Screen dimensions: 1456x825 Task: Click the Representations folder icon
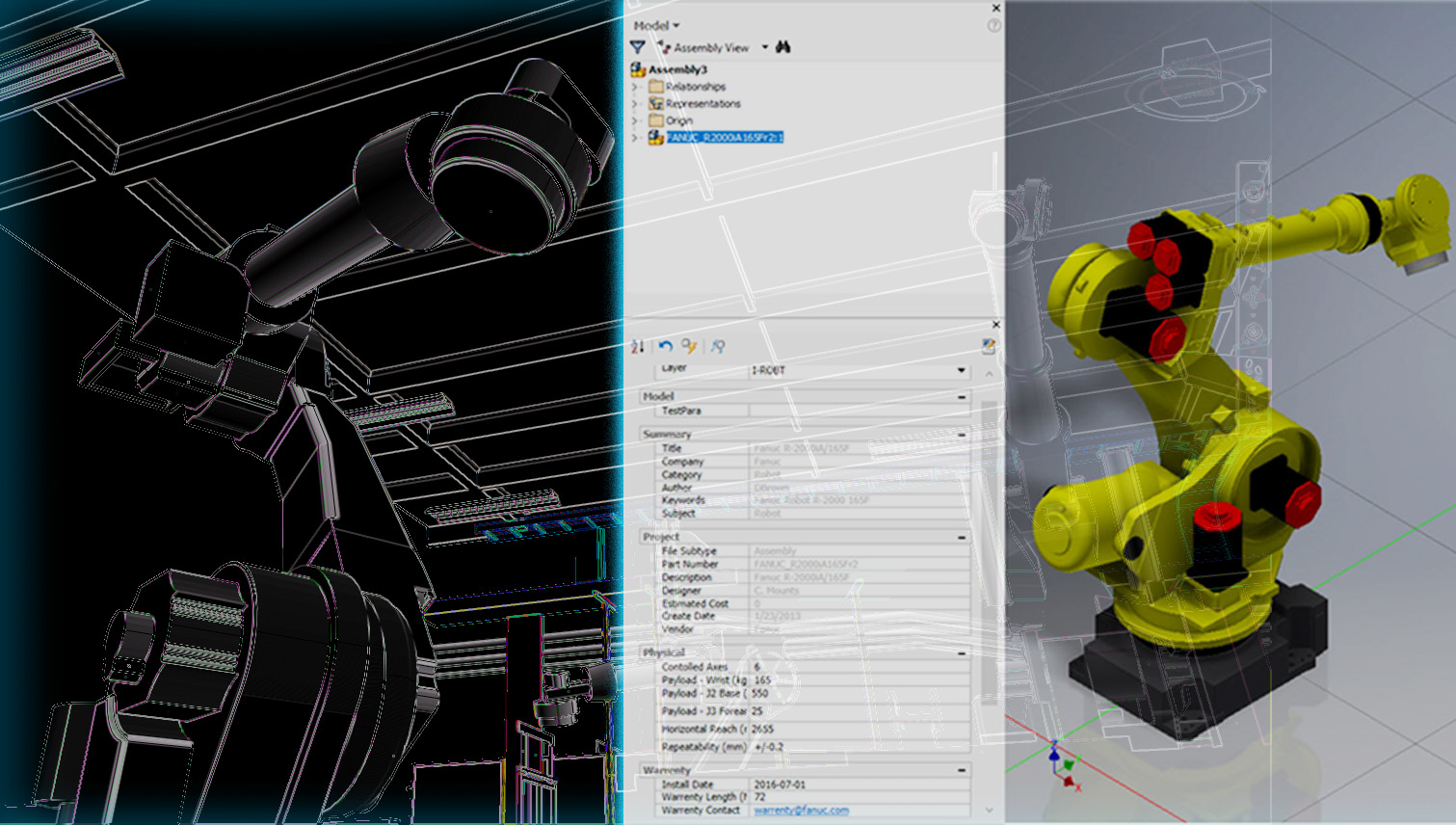tap(655, 103)
